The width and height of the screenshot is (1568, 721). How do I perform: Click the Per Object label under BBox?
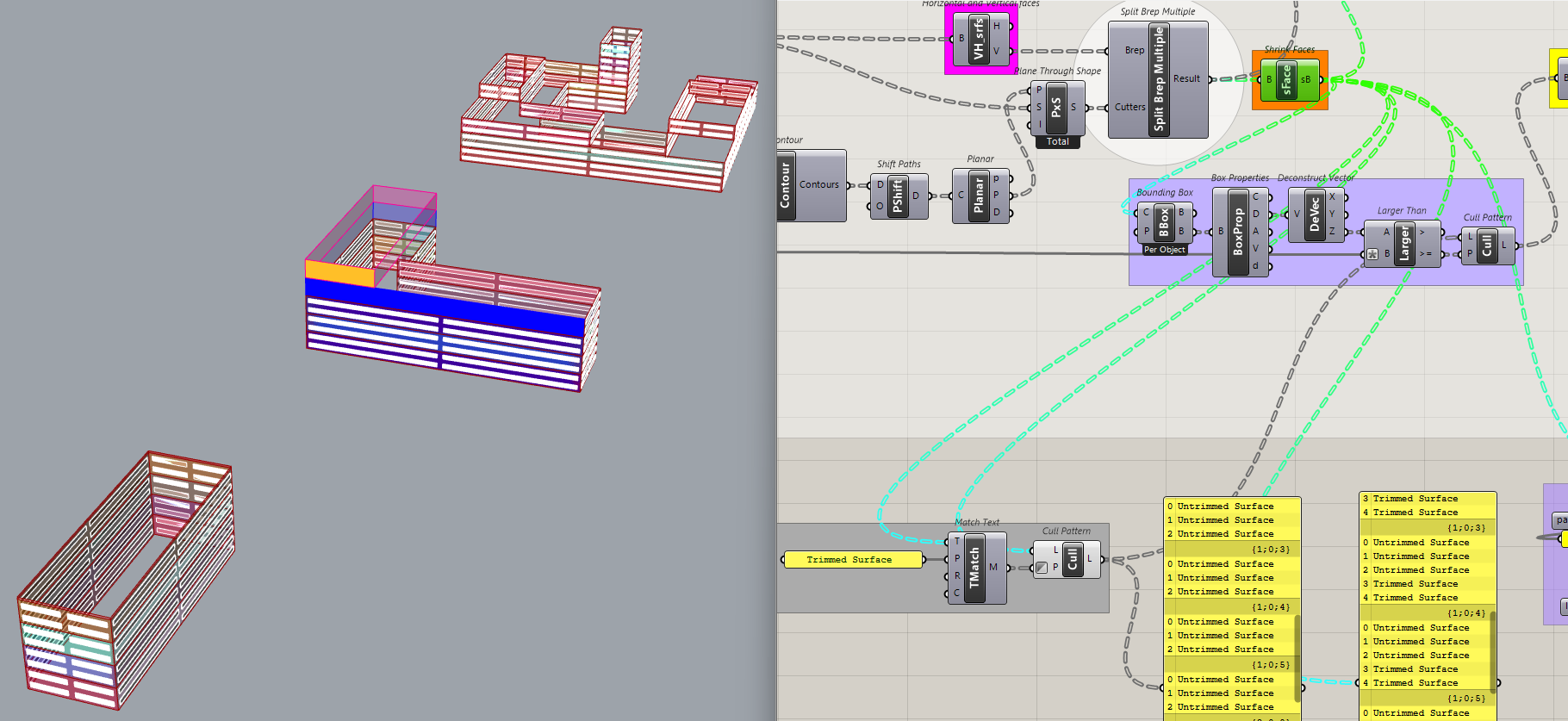[x=1164, y=250]
